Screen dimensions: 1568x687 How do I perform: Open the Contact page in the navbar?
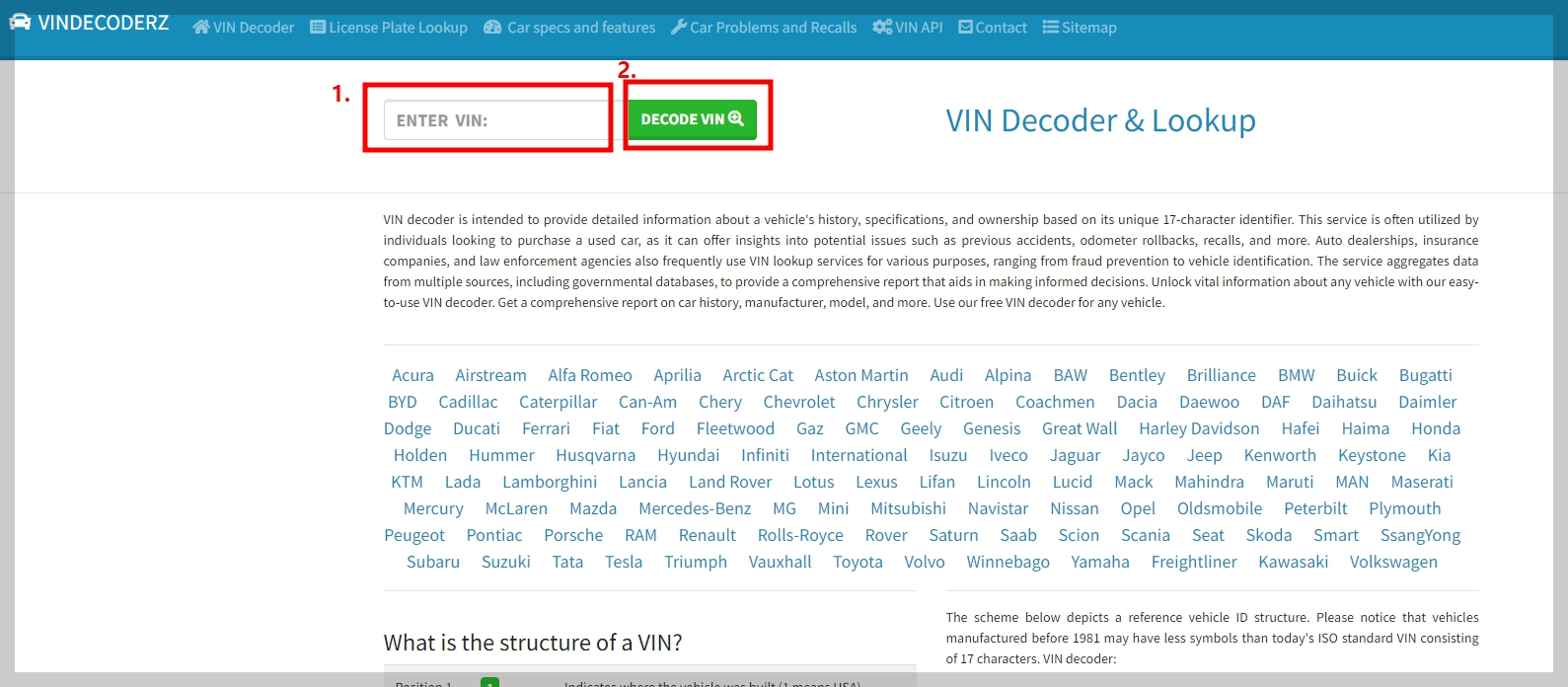[x=993, y=28]
